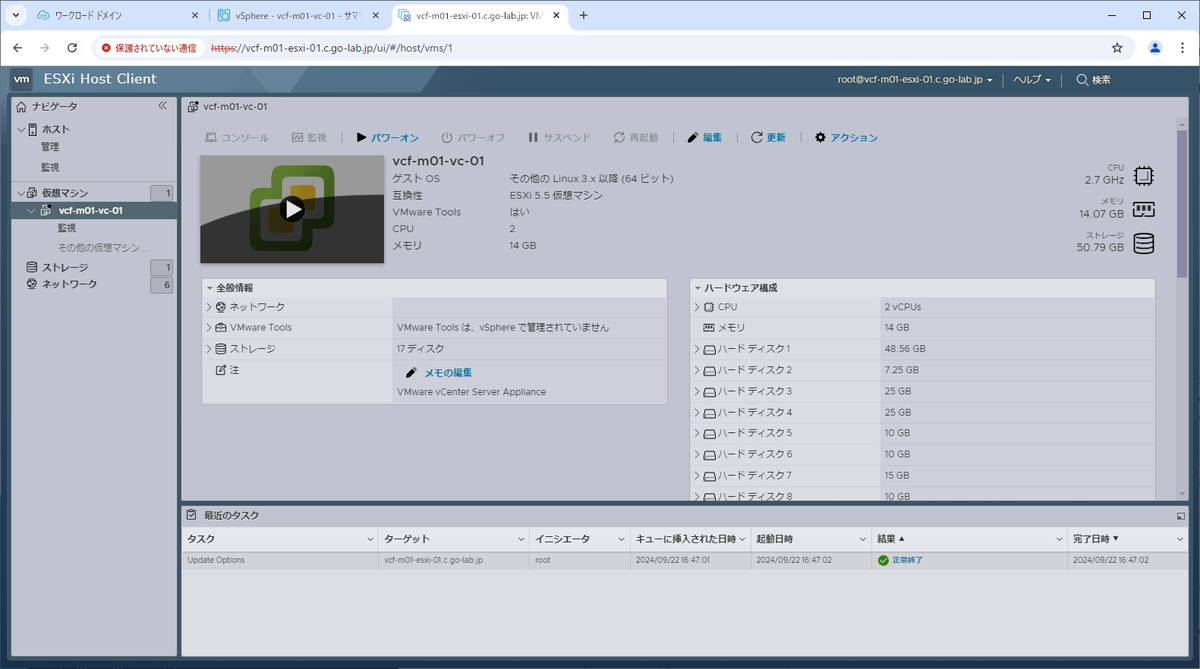1200x669 pixels.
Task: Collapse the 全般情報 panel
Action: pyautogui.click(x=209, y=288)
